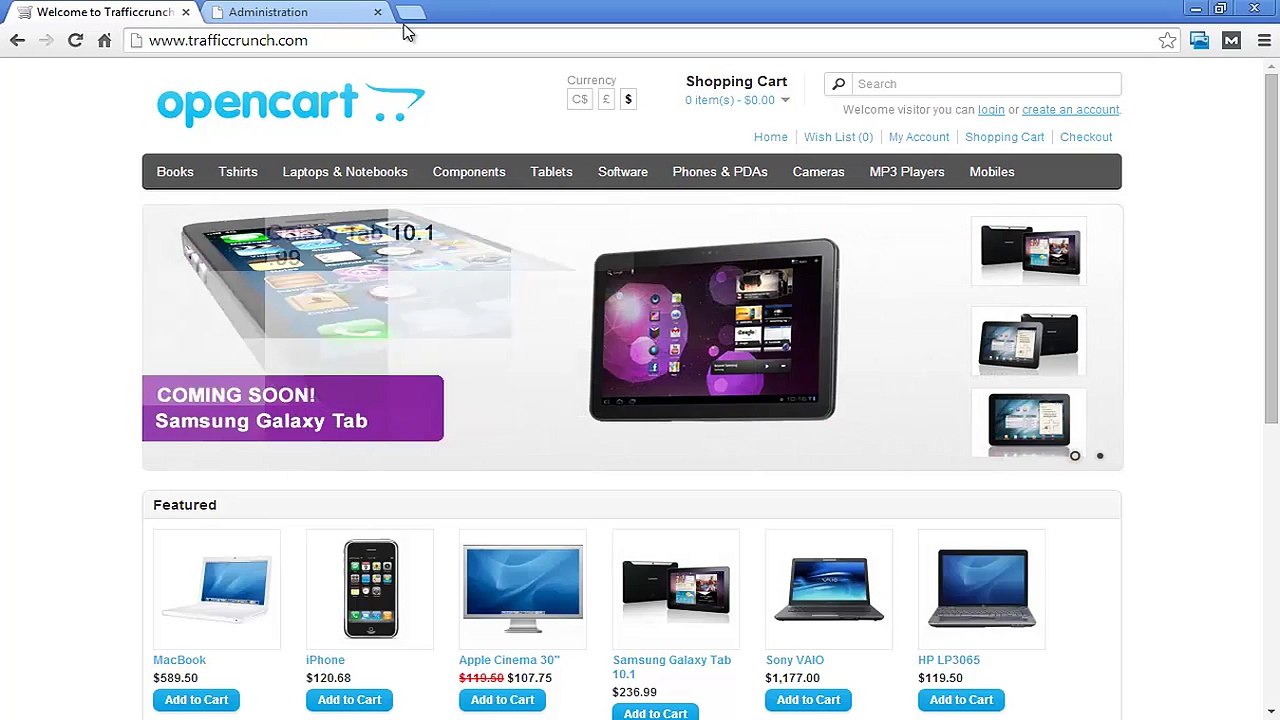Add the Apple Cinema 30" to cart

[502, 700]
